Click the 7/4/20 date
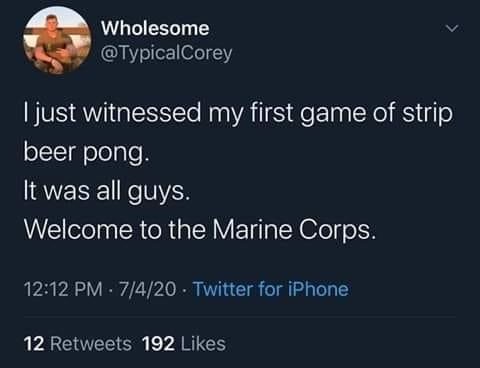 [147, 289]
